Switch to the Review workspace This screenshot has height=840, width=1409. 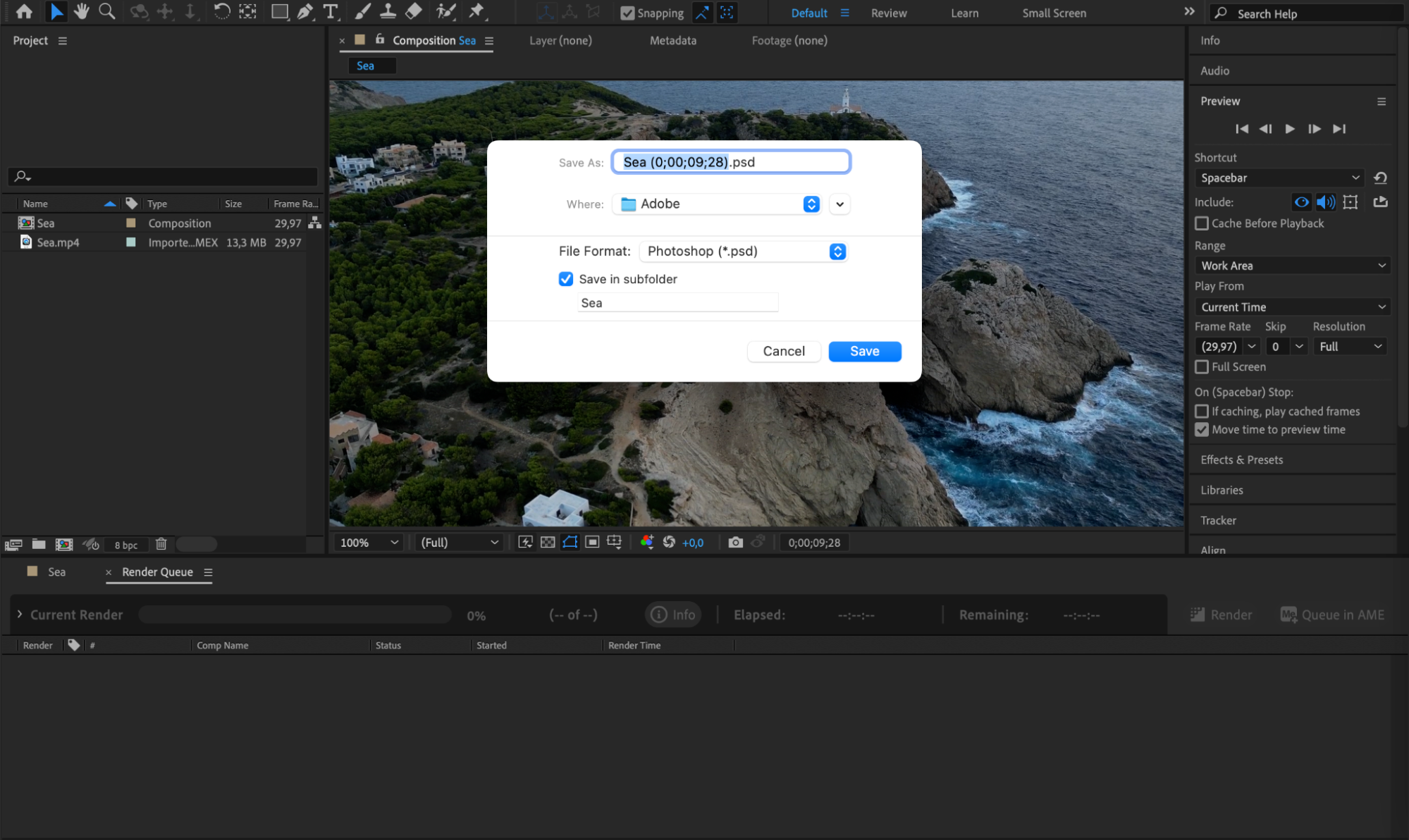pyautogui.click(x=888, y=13)
